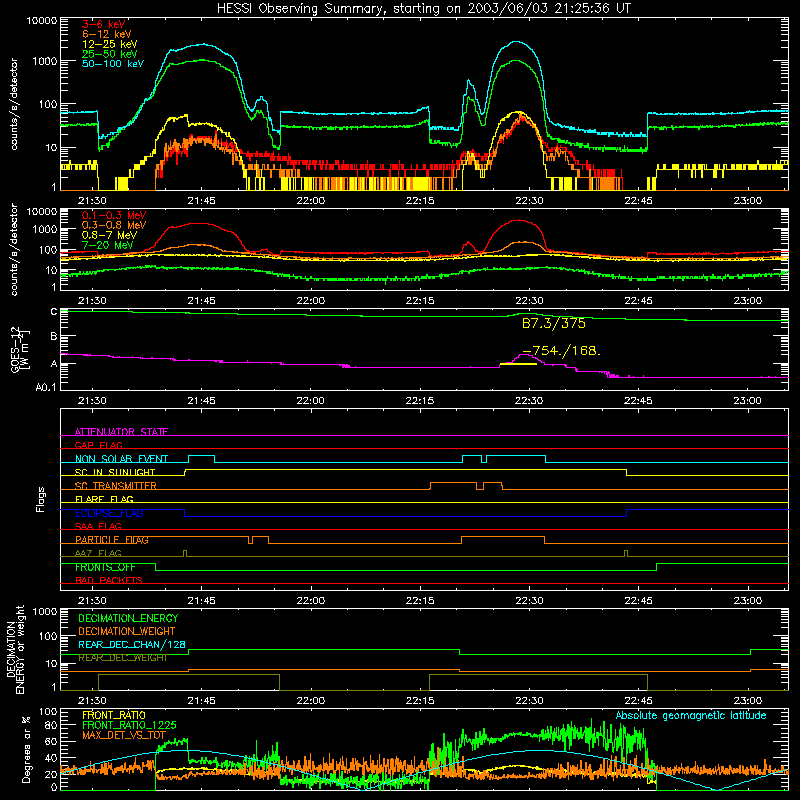The width and height of the screenshot is (800, 800).
Task: Click the 22:00 tick label under the top keV panel
Action: 310,201
